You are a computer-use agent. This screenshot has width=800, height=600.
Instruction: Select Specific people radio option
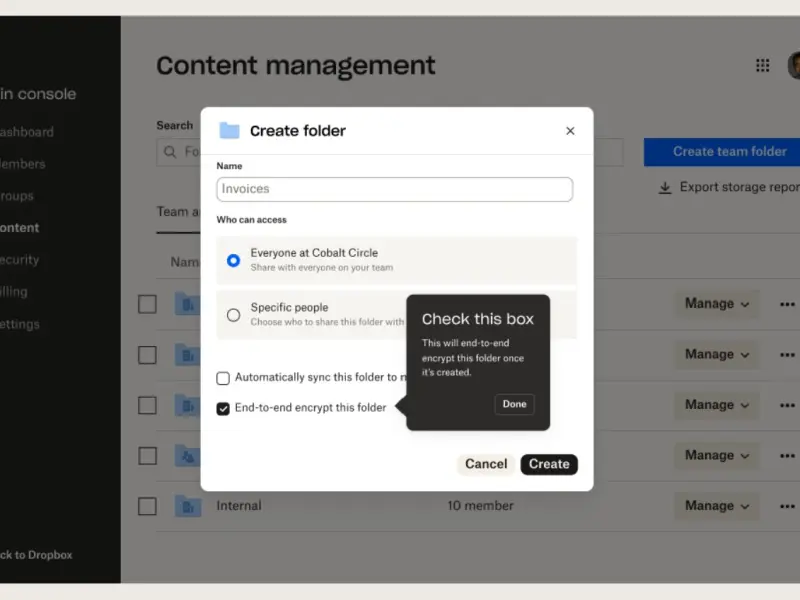[x=233, y=315]
